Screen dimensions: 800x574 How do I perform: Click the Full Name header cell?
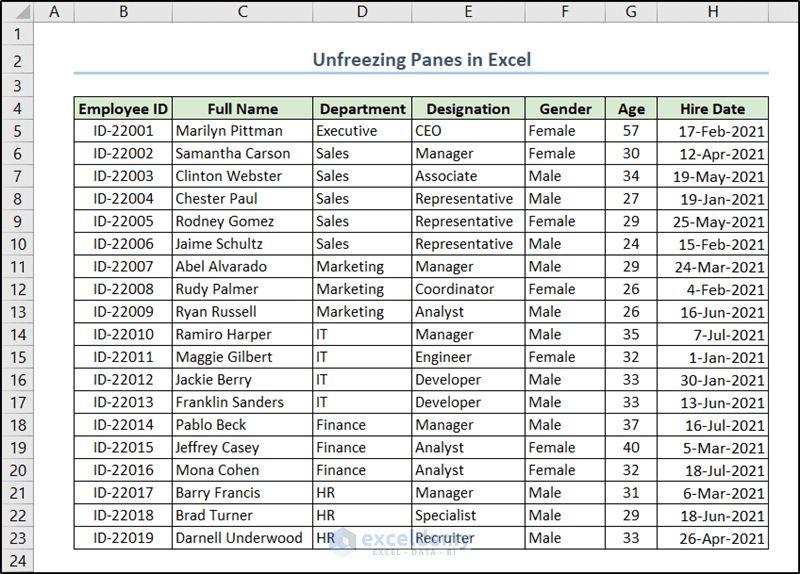[x=242, y=109]
